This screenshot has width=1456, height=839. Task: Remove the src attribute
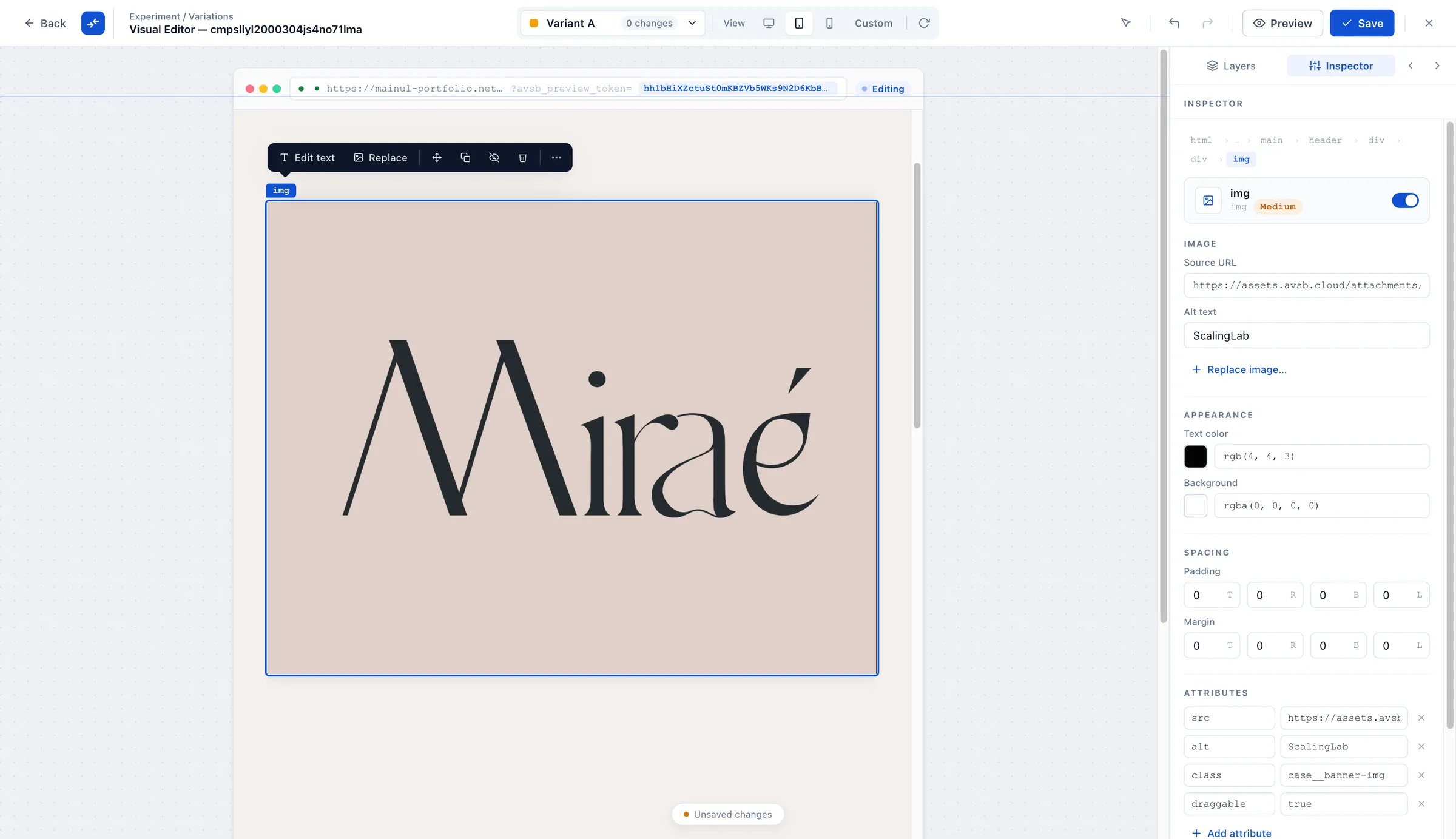click(x=1421, y=718)
